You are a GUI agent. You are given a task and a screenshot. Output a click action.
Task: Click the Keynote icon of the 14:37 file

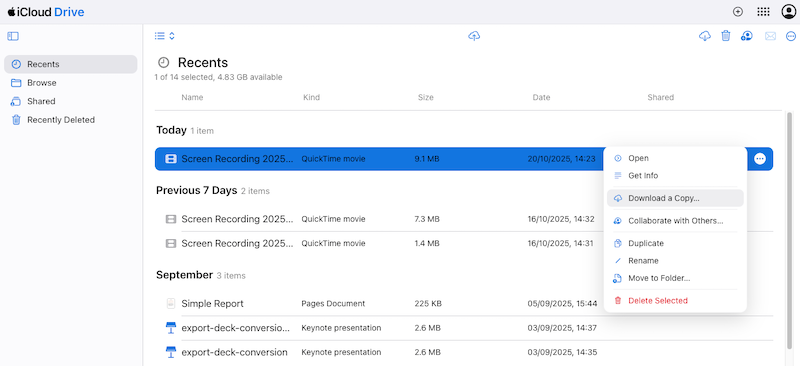point(170,328)
